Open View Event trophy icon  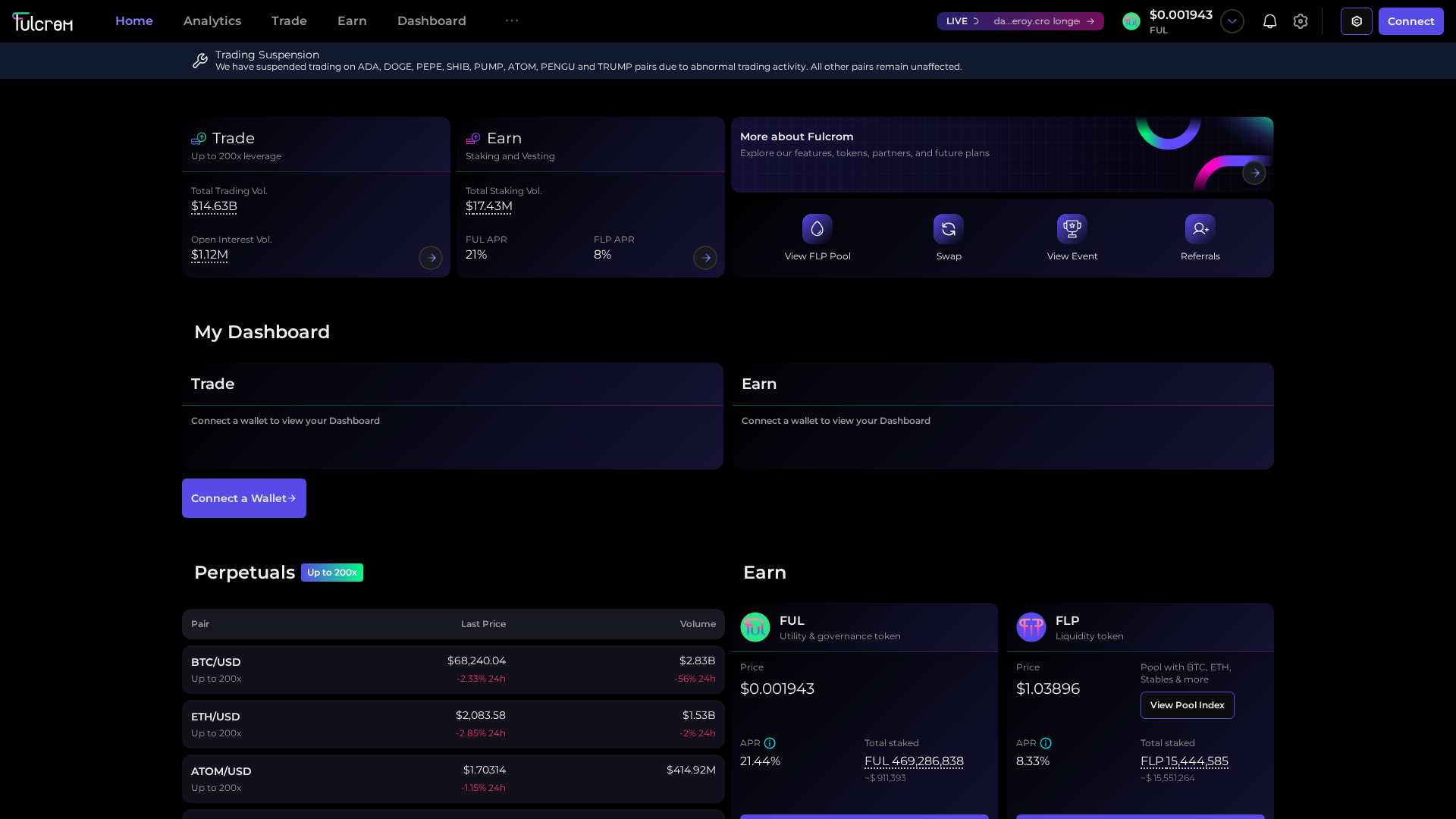(1072, 228)
